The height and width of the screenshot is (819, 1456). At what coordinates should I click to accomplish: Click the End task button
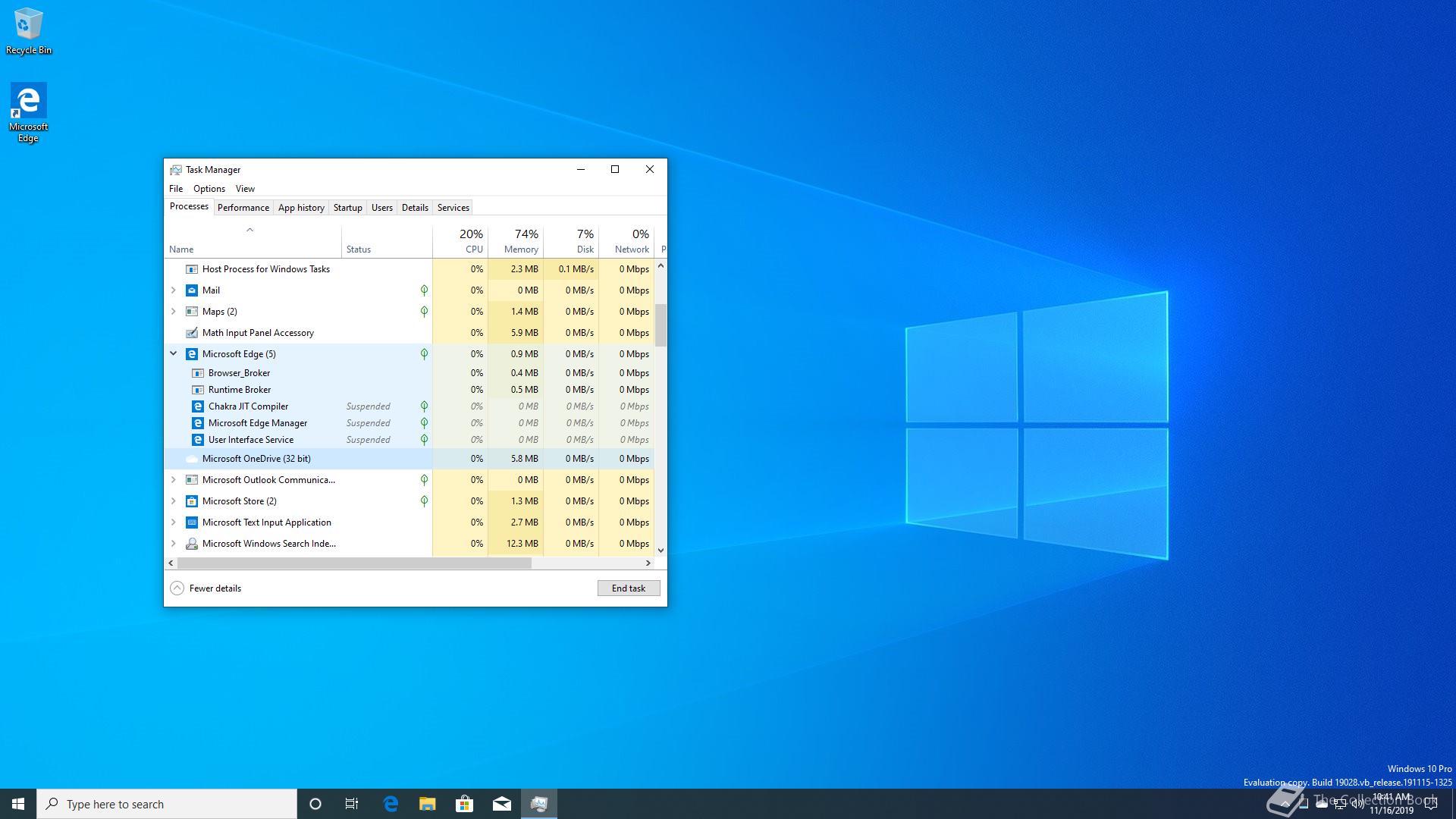[x=629, y=588]
